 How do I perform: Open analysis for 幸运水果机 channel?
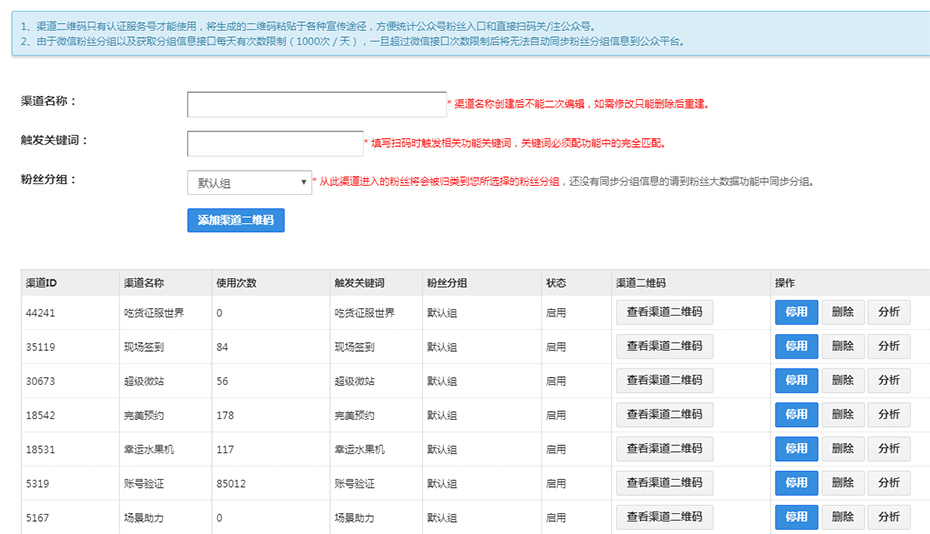(x=889, y=449)
